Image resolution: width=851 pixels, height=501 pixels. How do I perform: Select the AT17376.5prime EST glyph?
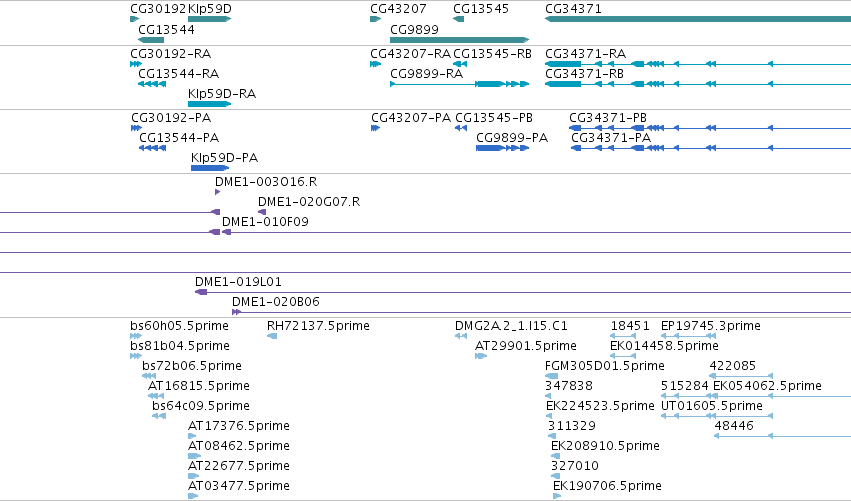192,436
